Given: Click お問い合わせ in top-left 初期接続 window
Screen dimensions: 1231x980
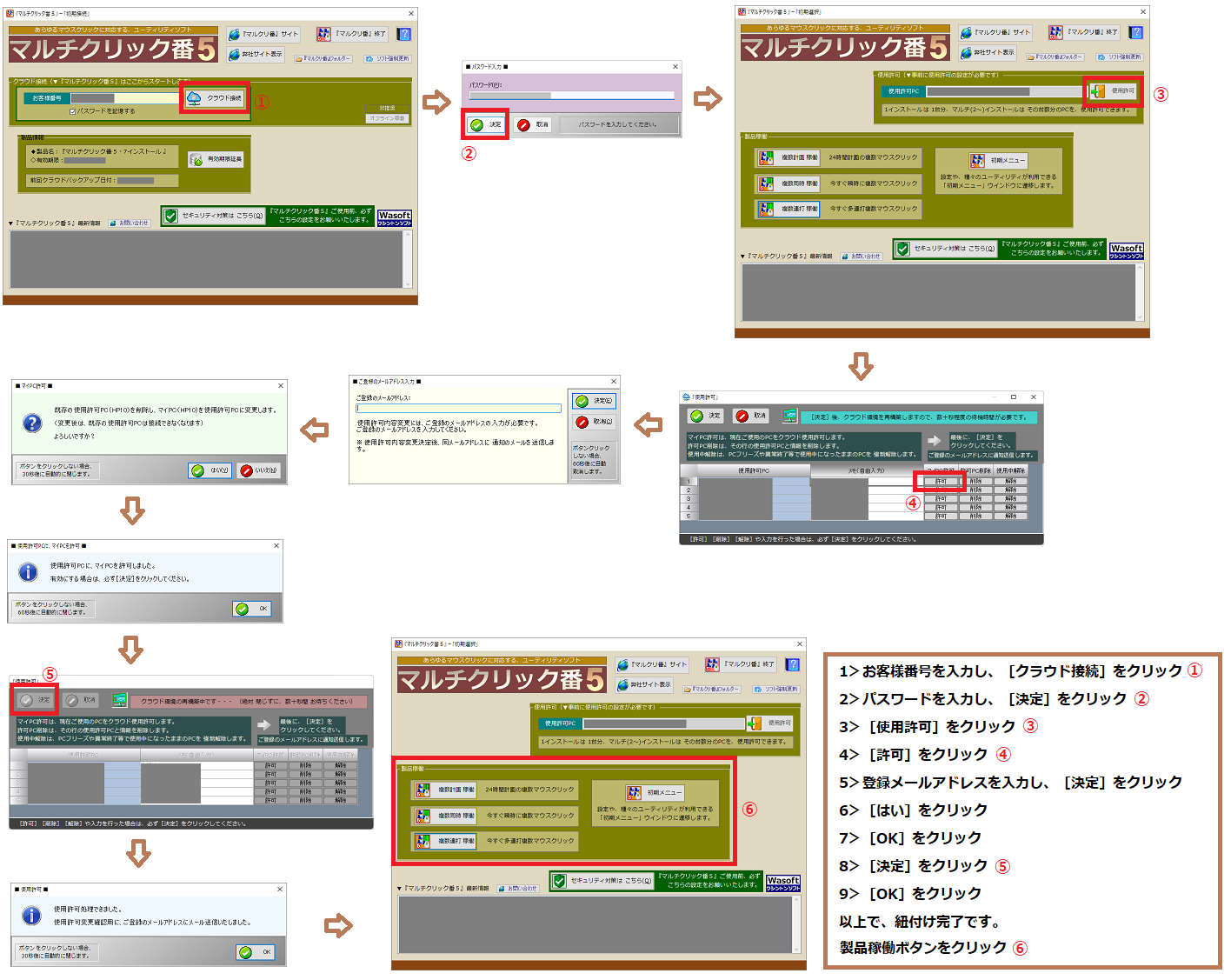Looking at the screenshot, I should (x=130, y=223).
